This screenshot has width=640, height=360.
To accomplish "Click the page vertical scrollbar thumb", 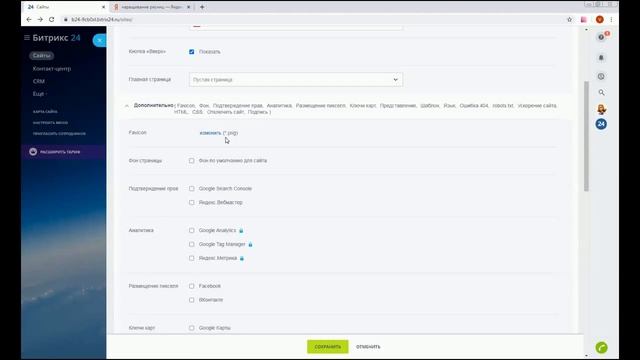I will (x=586, y=136).
